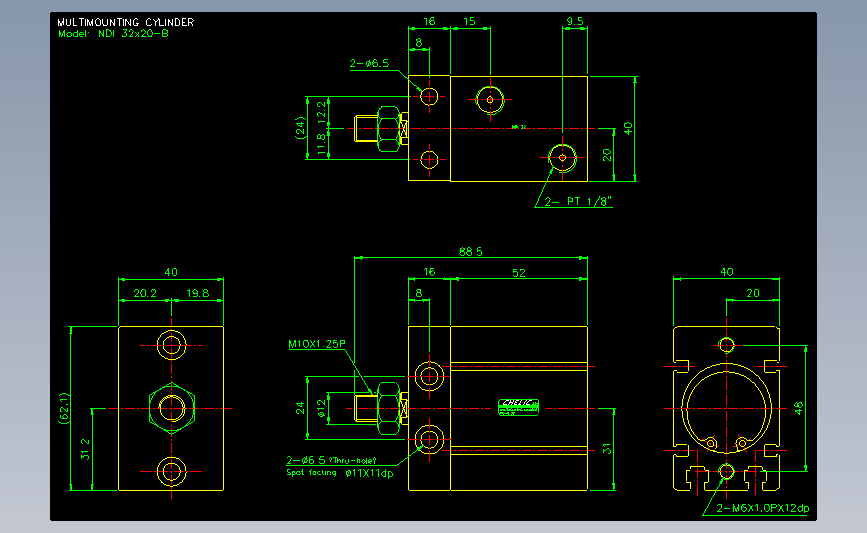Select the Model NDI 32x20-B text
Image resolution: width=867 pixels, height=533 pixels.
tap(113, 34)
